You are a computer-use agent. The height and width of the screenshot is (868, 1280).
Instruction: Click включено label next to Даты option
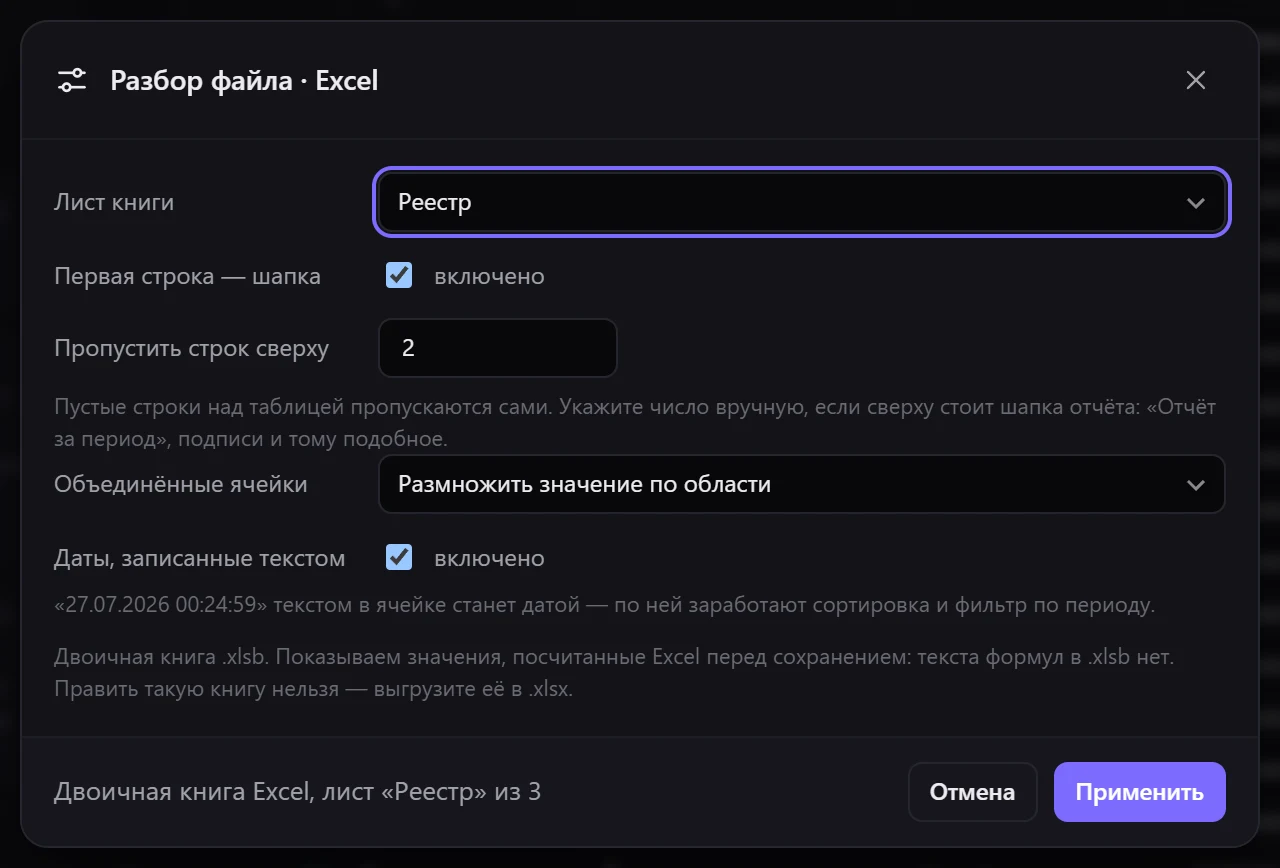(x=489, y=558)
